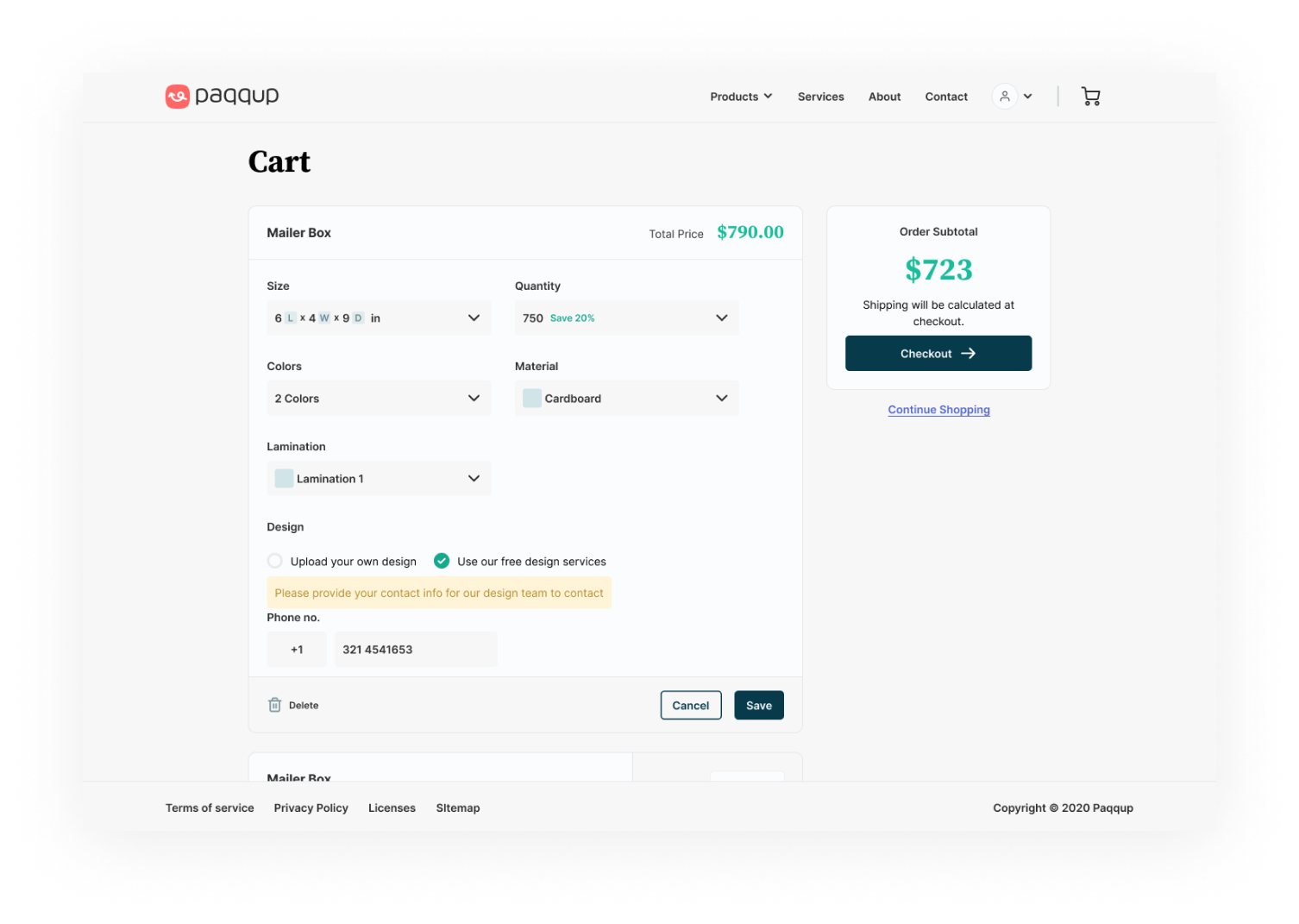Click the arrow icon on Checkout
Viewport: 1299px width, 924px height.
click(969, 354)
